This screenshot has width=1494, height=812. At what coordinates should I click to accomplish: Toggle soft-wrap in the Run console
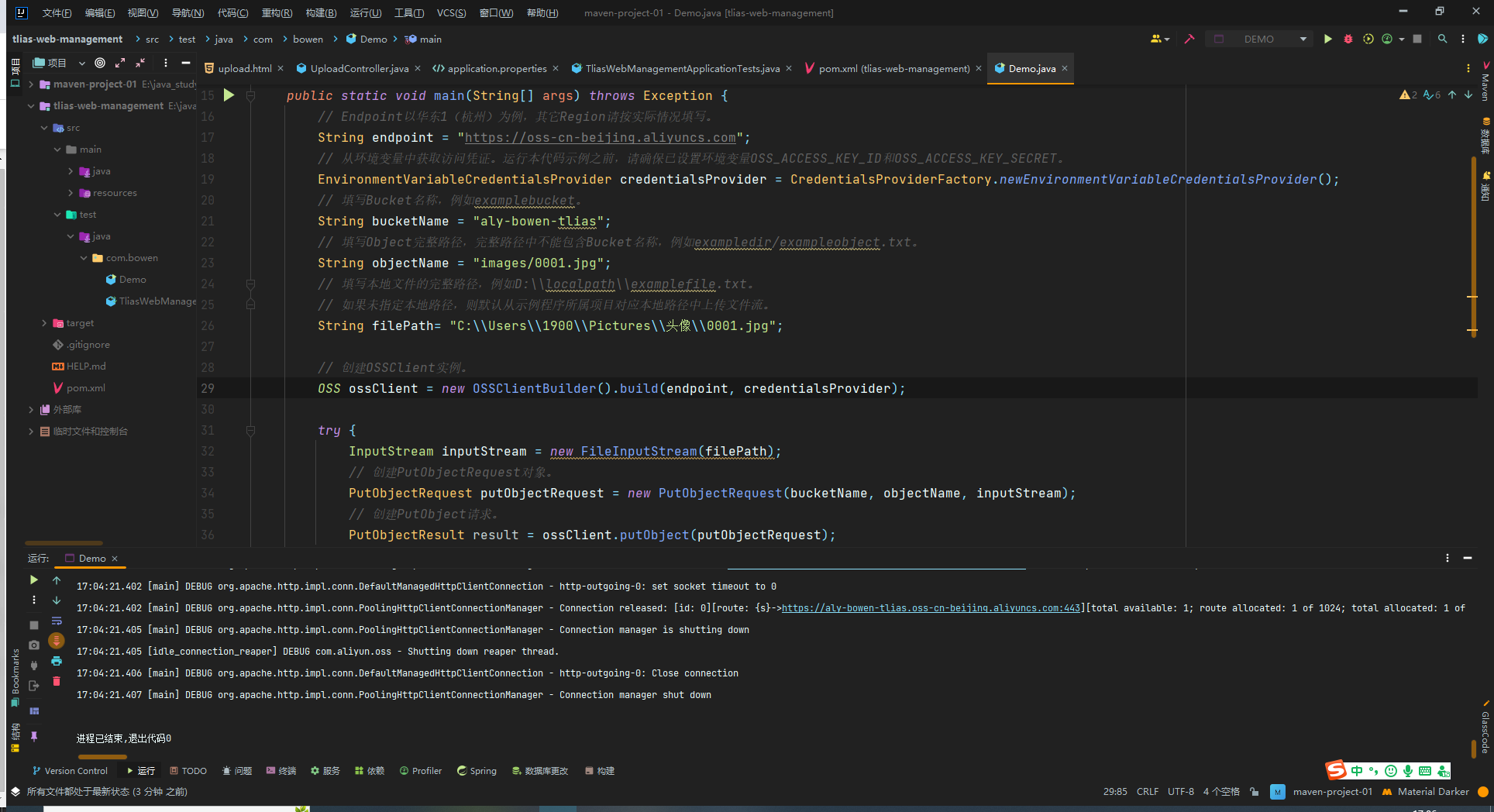click(x=57, y=621)
